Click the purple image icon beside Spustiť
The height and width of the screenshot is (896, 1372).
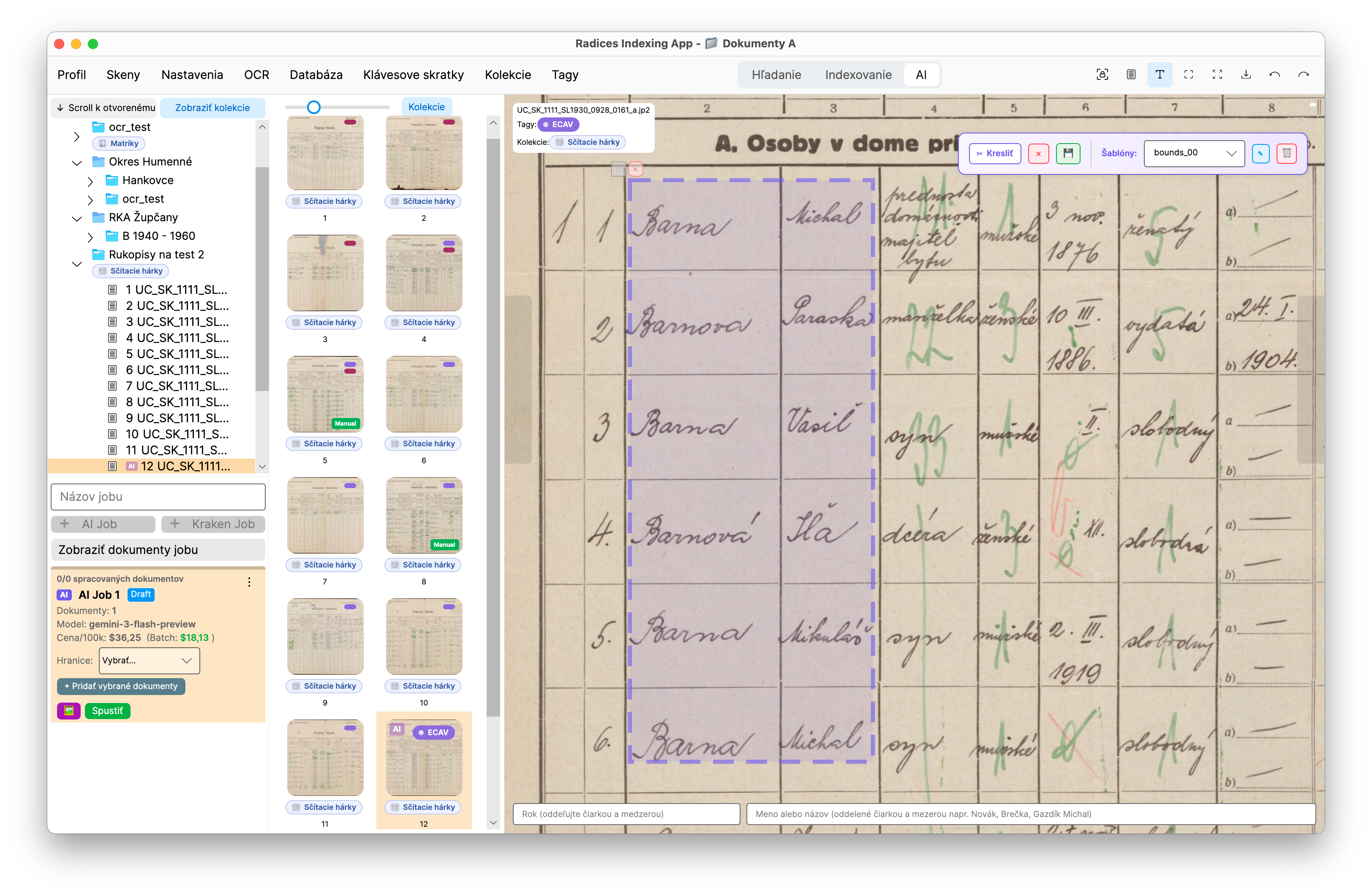click(68, 711)
